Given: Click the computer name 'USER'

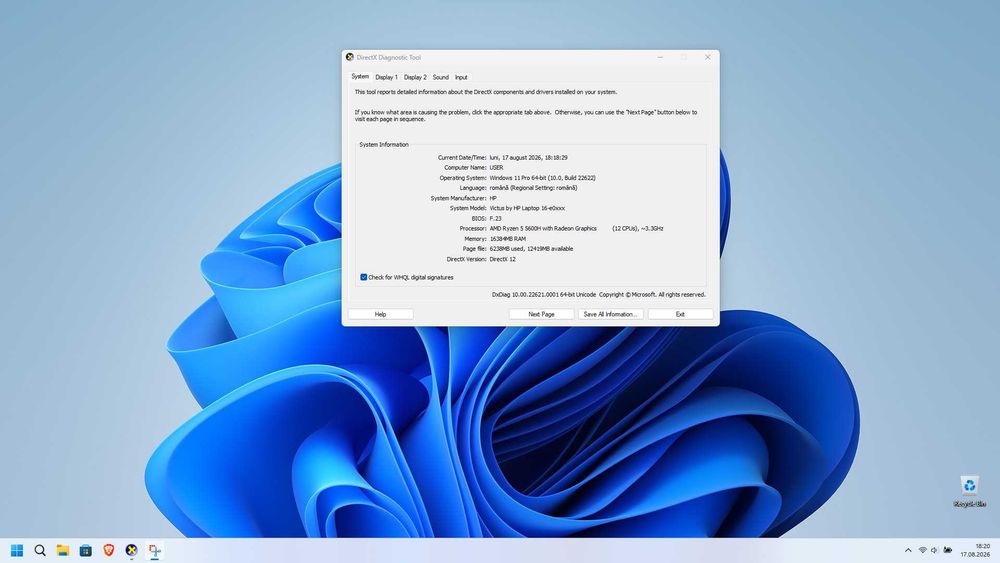Looking at the screenshot, I should tap(496, 168).
